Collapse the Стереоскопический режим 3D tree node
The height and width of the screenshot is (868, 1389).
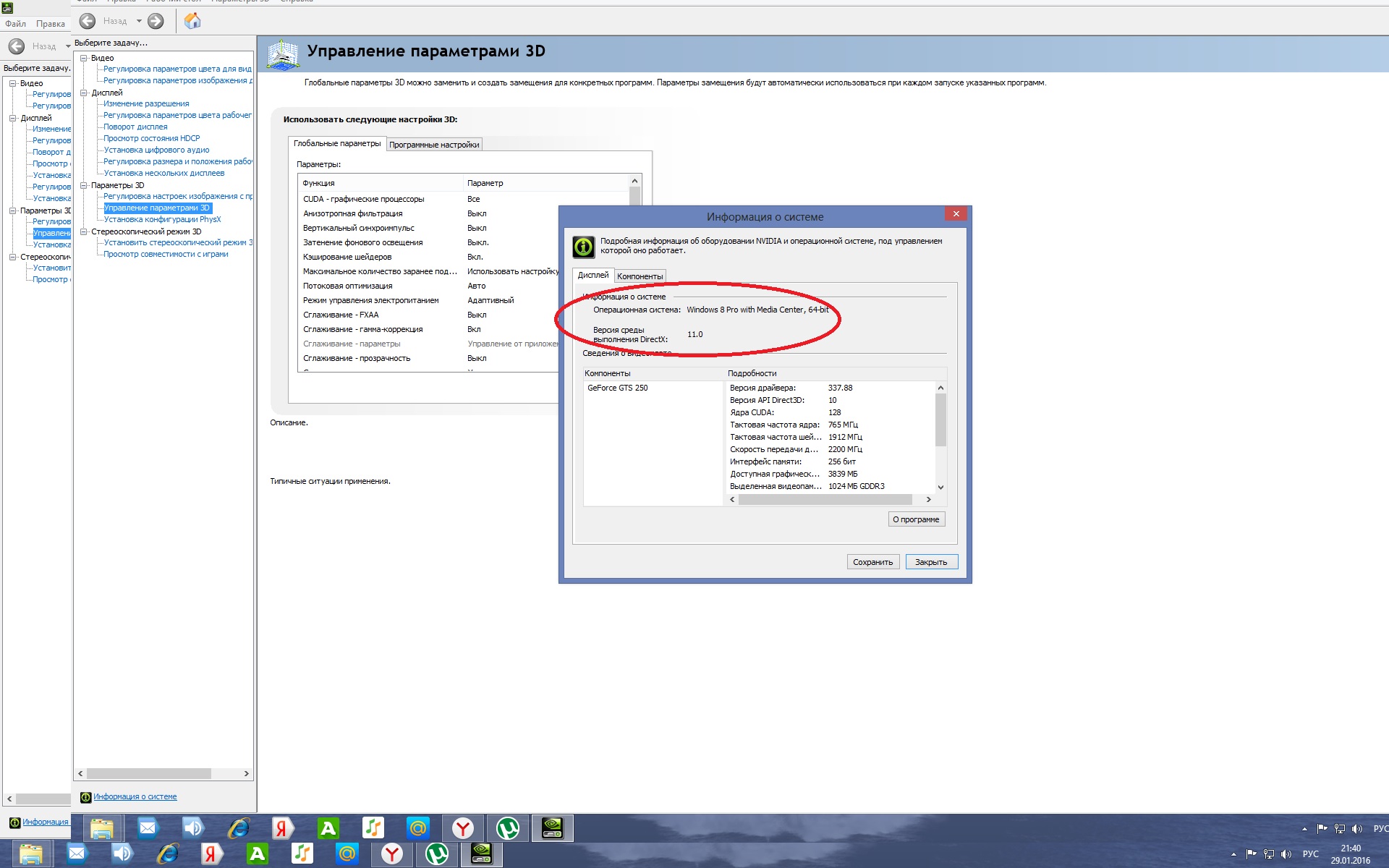tap(84, 232)
